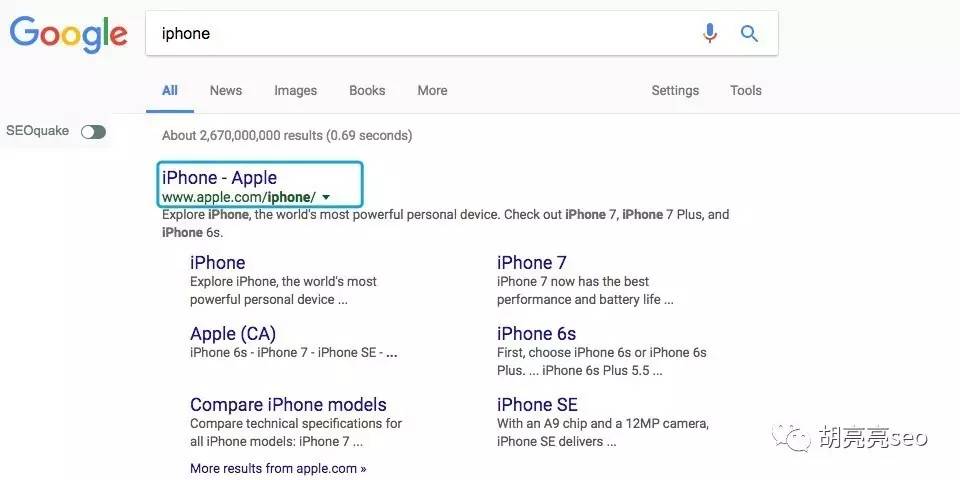This screenshot has height=480, width=960.
Task: Open the iPhone 6s sitelink
Action: point(536,334)
